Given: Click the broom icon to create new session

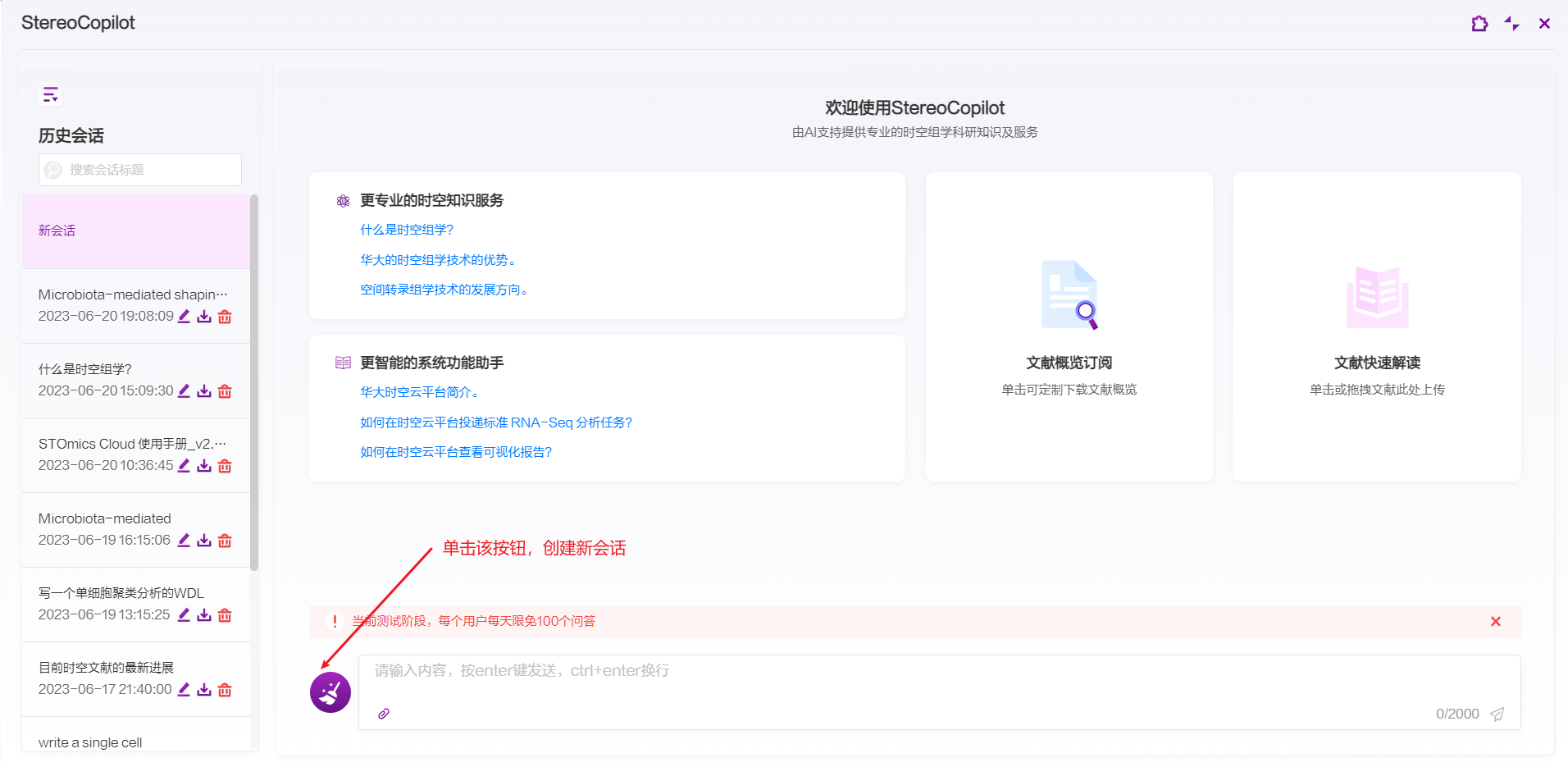Looking at the screenshot, I should click(330, 692).
